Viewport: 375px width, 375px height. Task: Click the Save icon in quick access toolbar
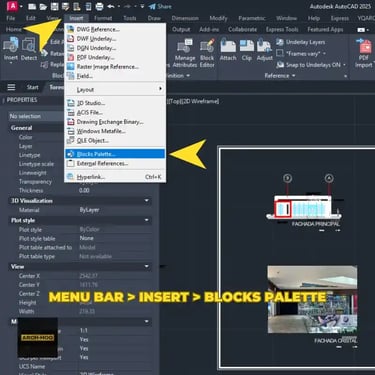[54, 6]
